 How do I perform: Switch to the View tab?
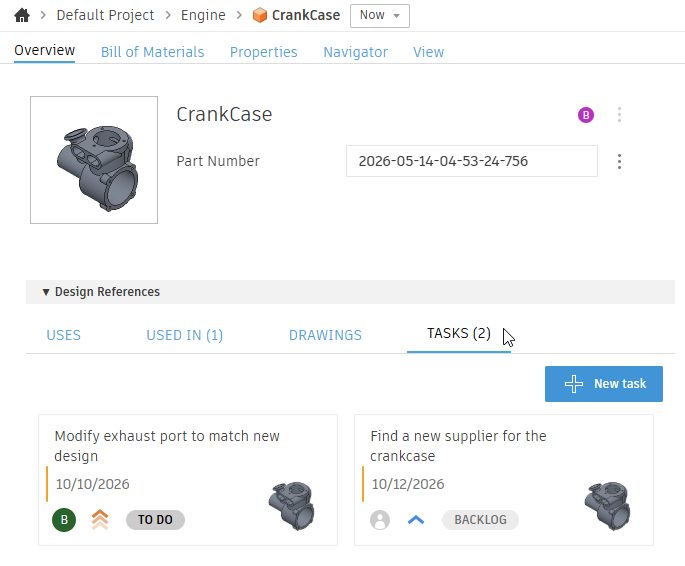(x=429, y=52)
